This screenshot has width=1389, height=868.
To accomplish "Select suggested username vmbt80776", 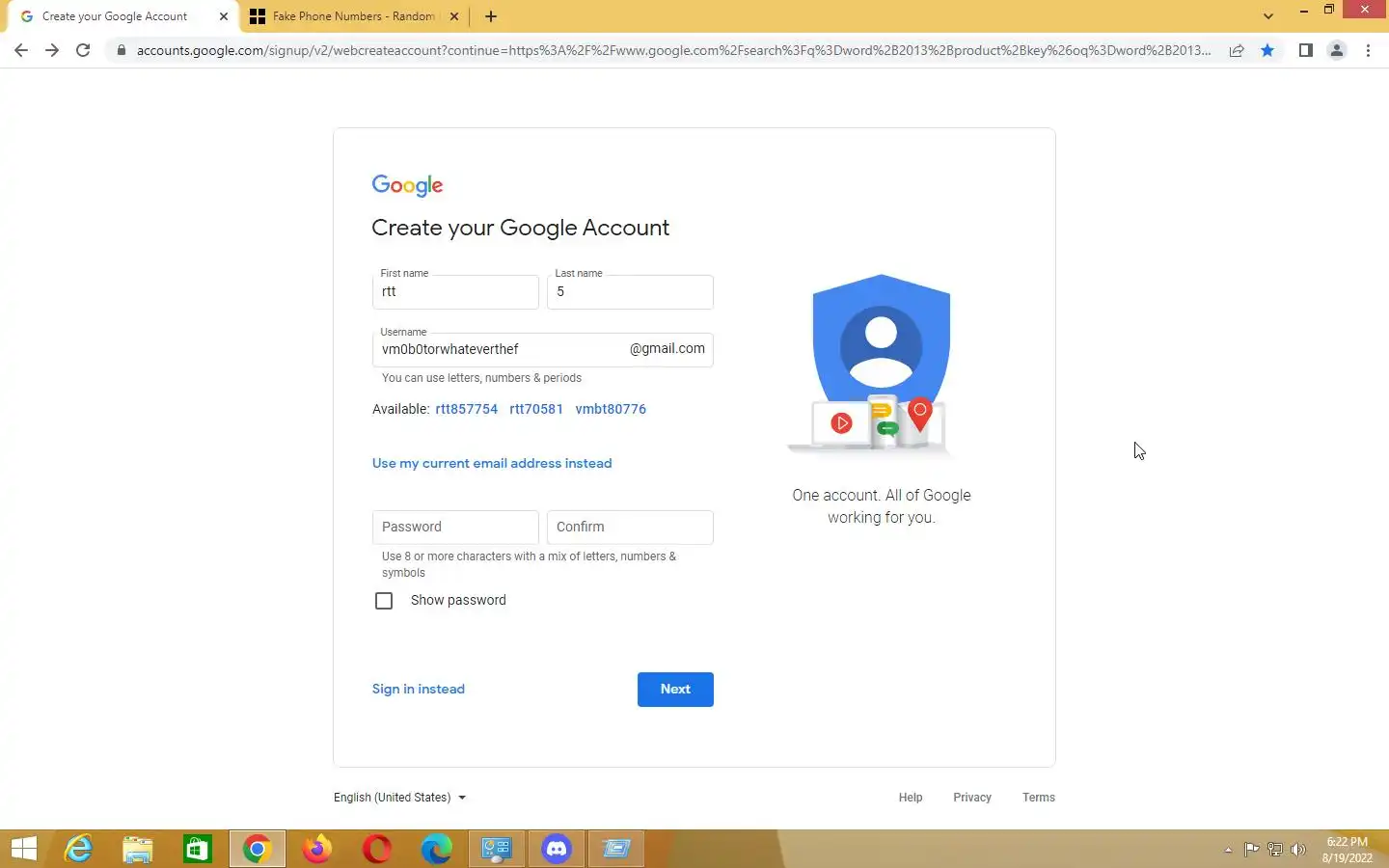I will point(611,409).
